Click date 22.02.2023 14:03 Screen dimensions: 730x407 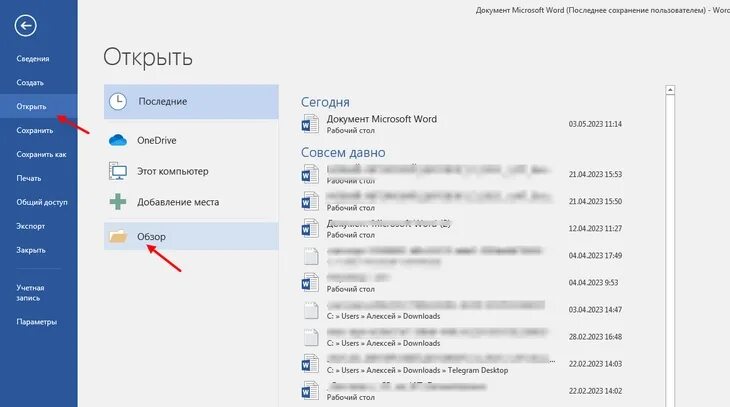[x=595, y=364]
